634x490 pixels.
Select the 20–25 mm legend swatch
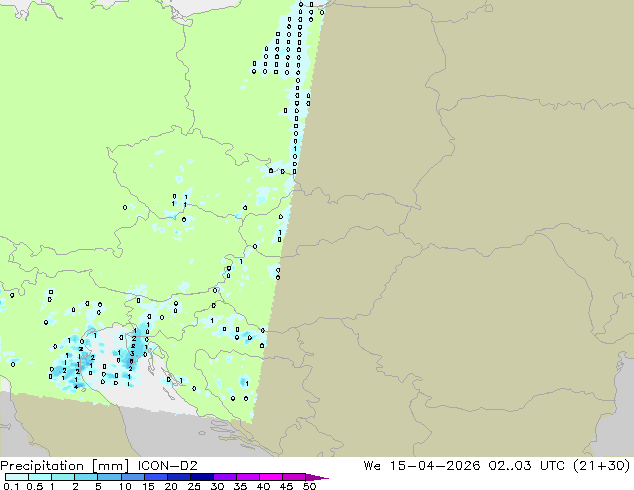point(178,477)
